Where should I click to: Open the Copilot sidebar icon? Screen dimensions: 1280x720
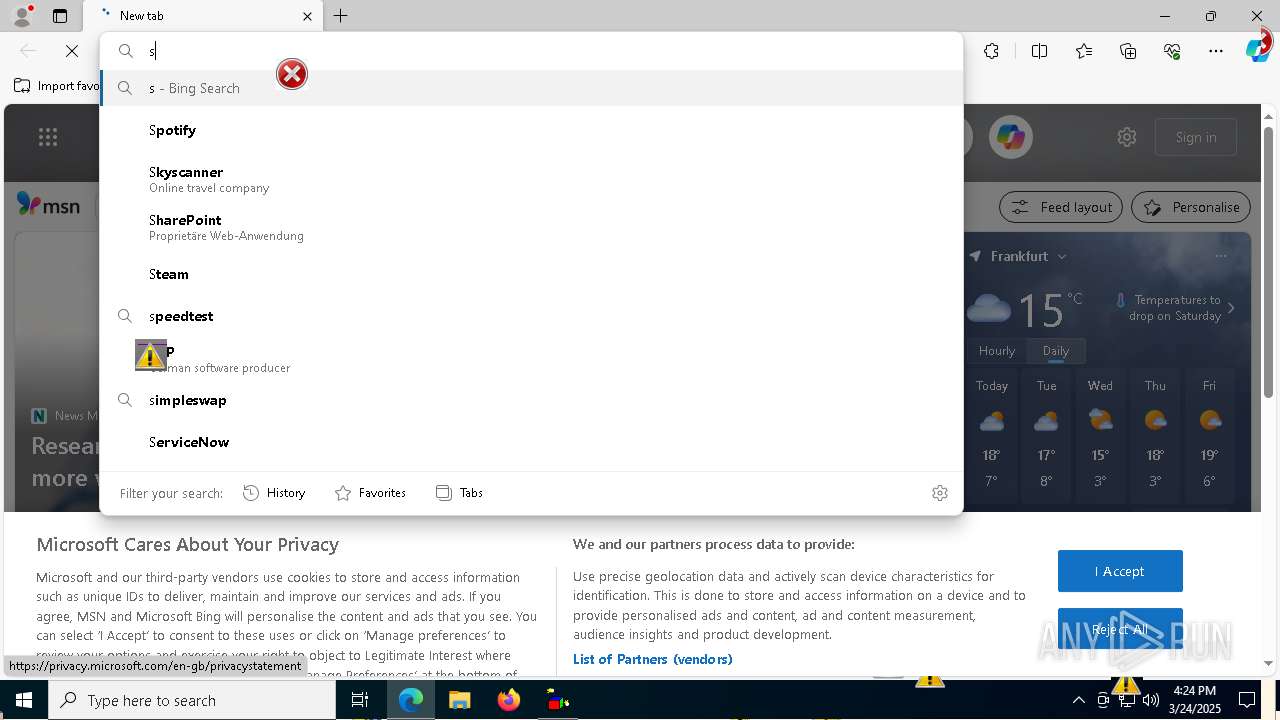point(1257,51)
